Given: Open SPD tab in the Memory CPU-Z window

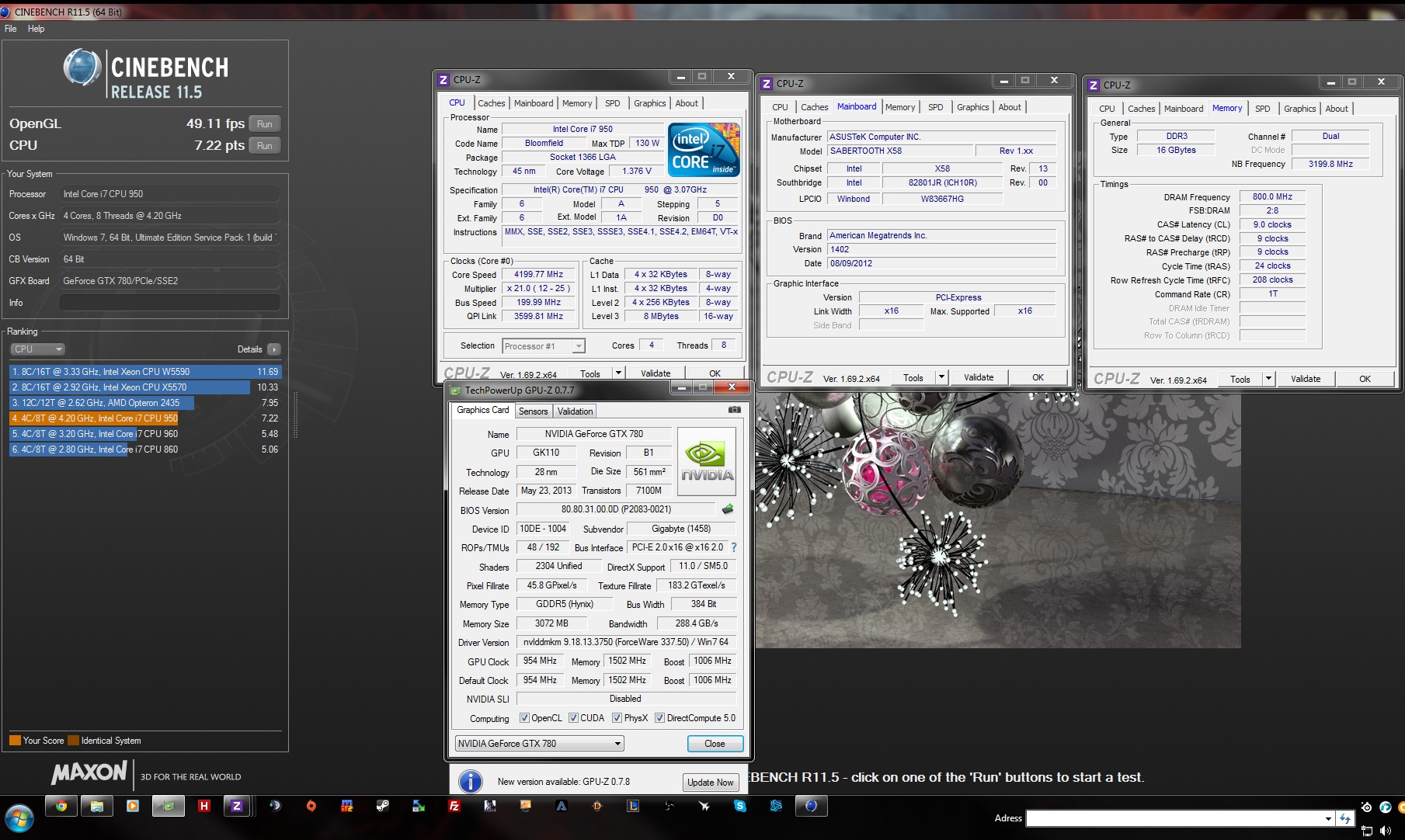Looking at the screenshot, I should click(1263, 109).
